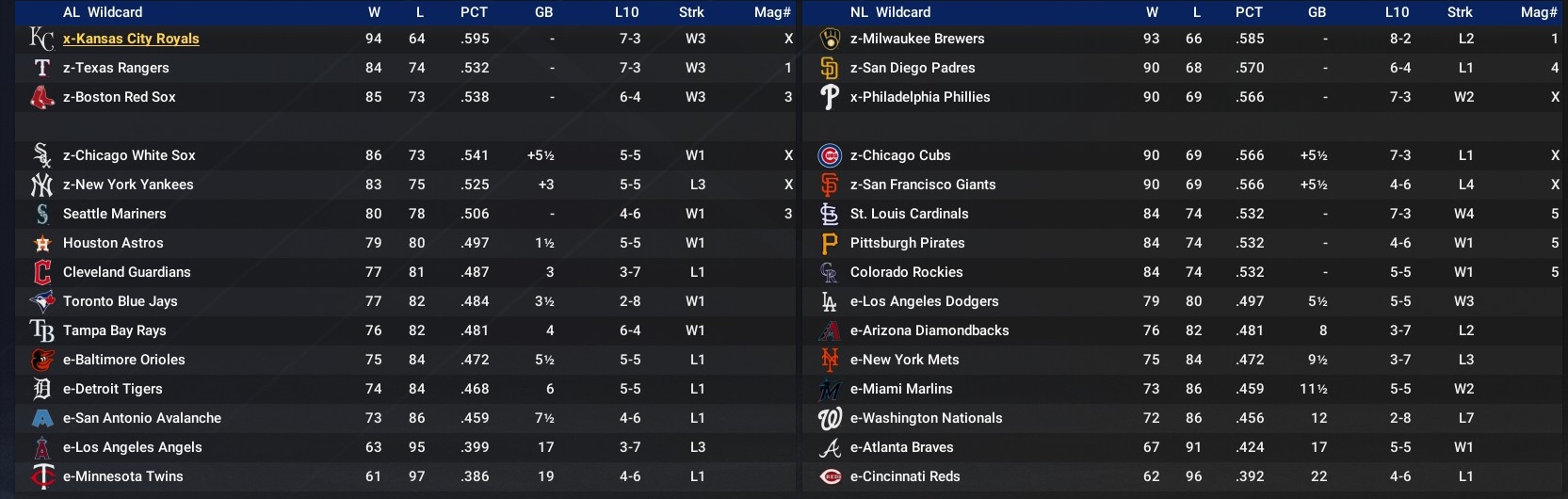The width and height of the screenshot is (1568, 499).
Task: Sort AL Wildcard by PCT column
Action: point(474,12)
